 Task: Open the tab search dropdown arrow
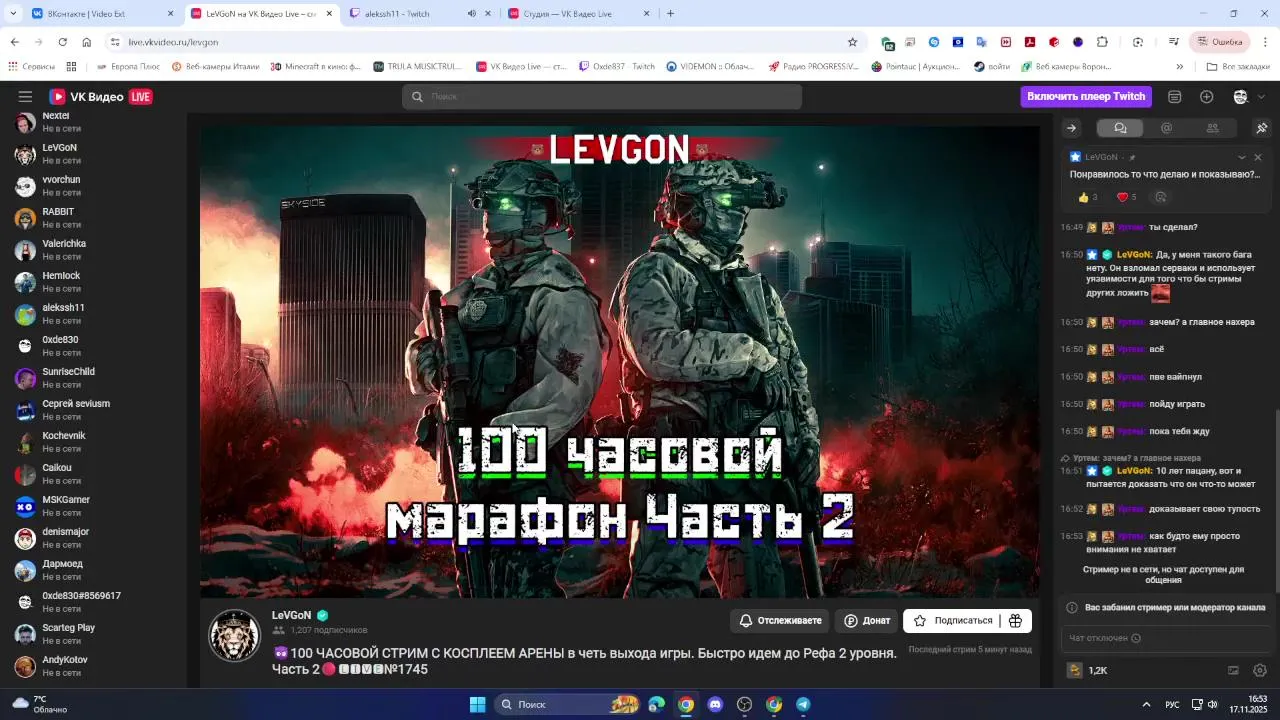click(12, 14)
